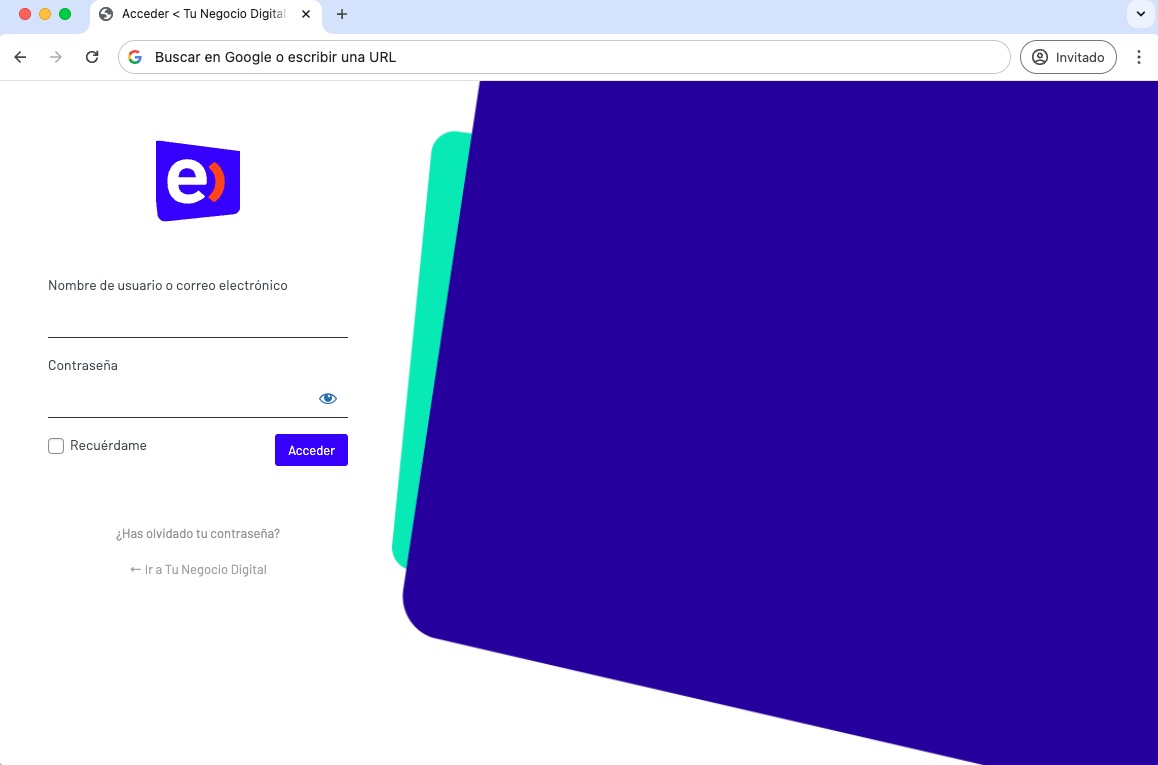Screen dimensions: 1158x765
Task: Reload the current page
Action: point(92,57)
